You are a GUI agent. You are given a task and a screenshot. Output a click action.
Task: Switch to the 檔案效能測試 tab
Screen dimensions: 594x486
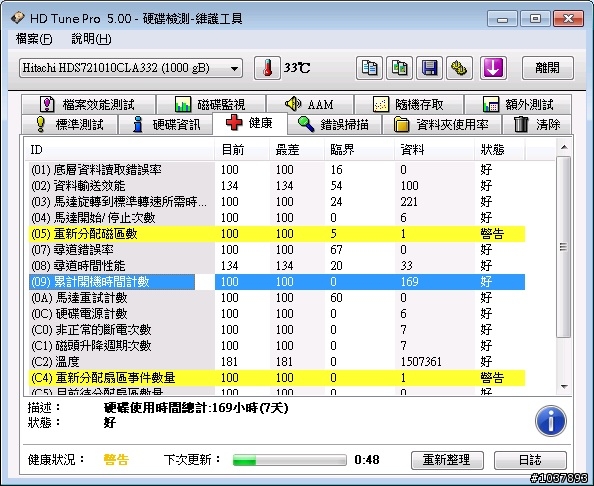pyautogui.click(x=88, y=104)
